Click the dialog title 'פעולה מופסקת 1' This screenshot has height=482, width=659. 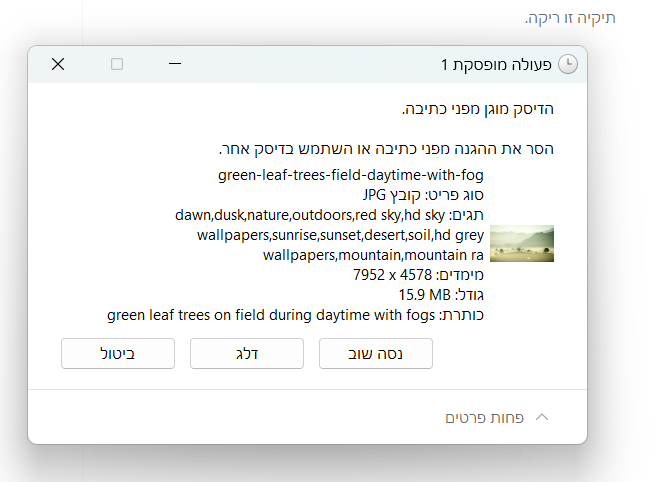coord(496,65)
